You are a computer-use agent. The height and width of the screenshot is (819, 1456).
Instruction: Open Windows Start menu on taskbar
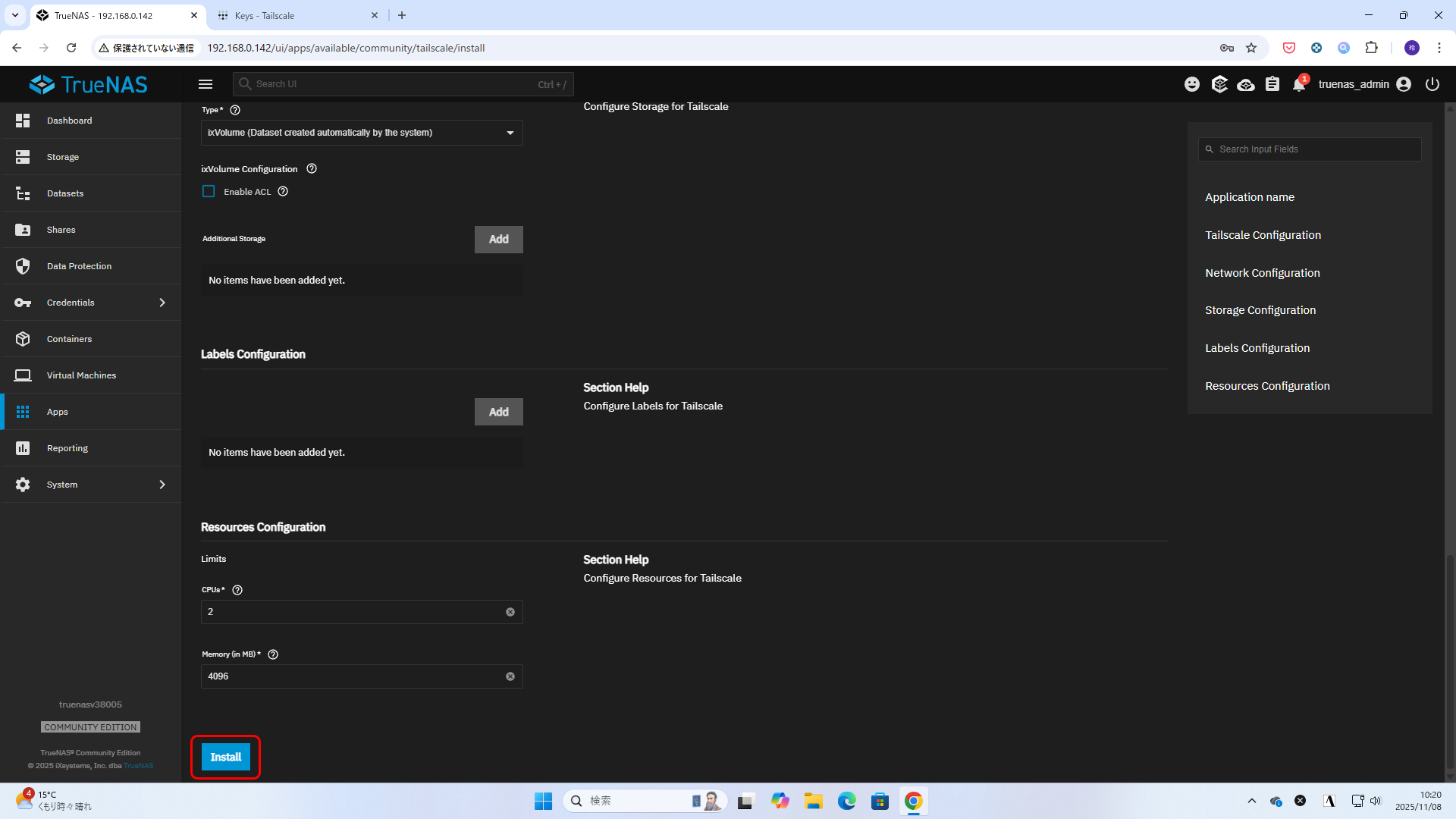coord(543,801)
